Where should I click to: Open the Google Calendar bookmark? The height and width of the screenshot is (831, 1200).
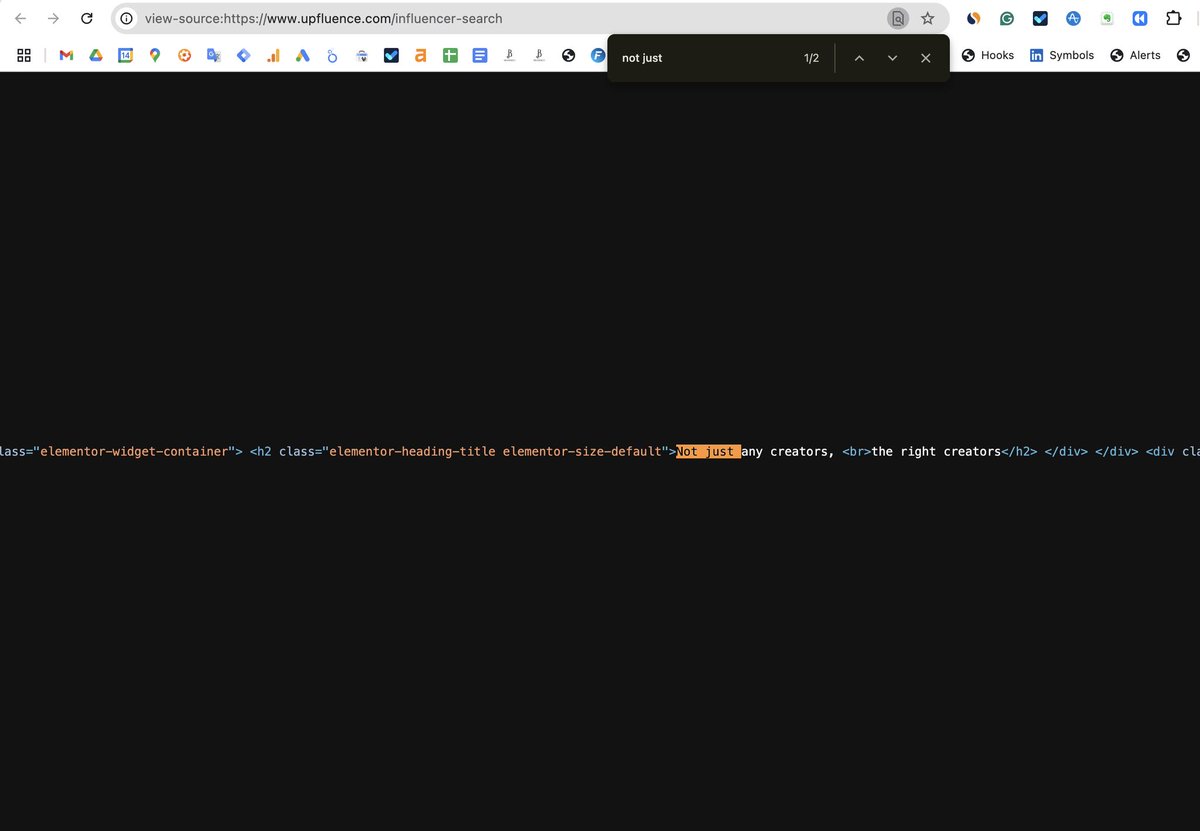pos(126,55)
